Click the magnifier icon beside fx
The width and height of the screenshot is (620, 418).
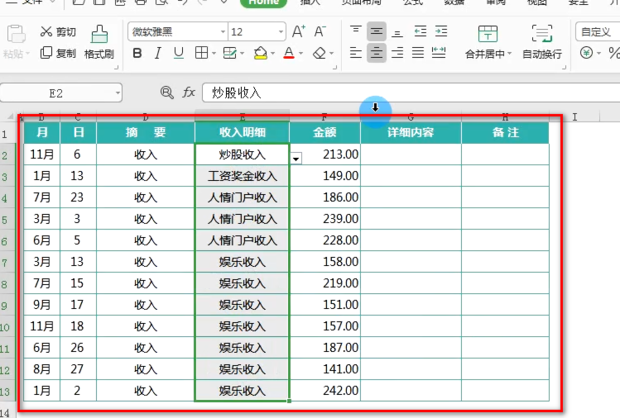click(x=167, y=93)
